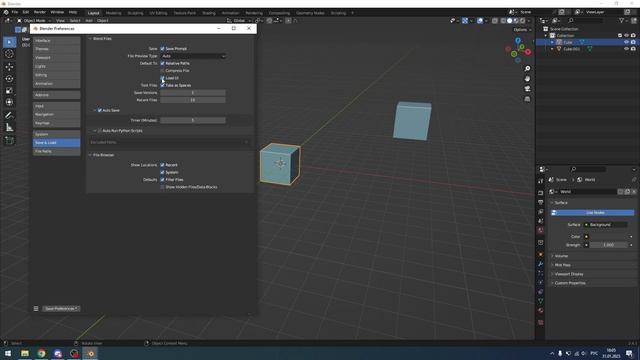Open the File Paths preferences tab
This screenshot has width=640, height=360.
56,151
